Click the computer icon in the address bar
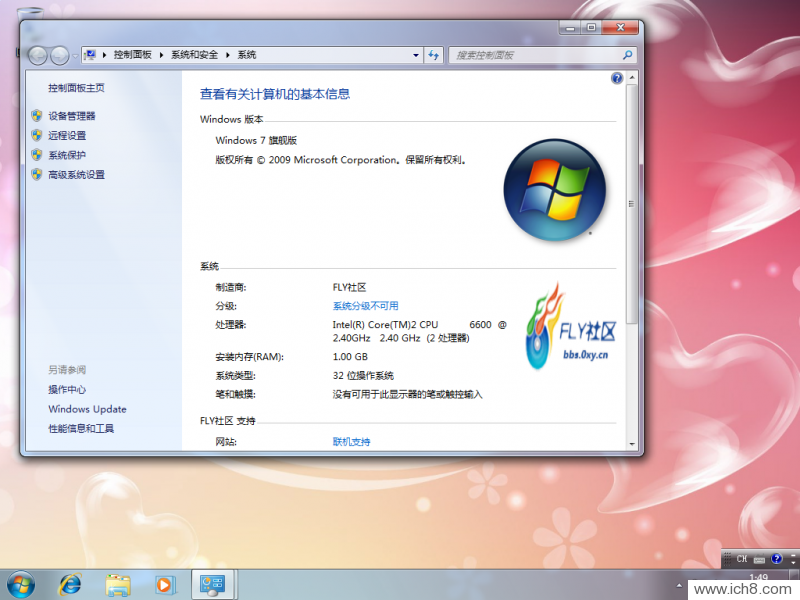800x600 pixels. pos(90,55)
